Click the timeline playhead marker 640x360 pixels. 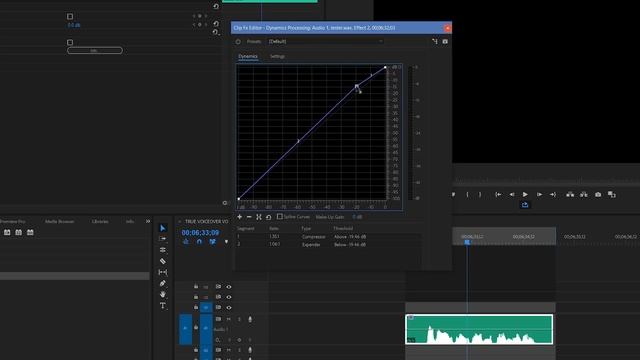coord(467,242)
